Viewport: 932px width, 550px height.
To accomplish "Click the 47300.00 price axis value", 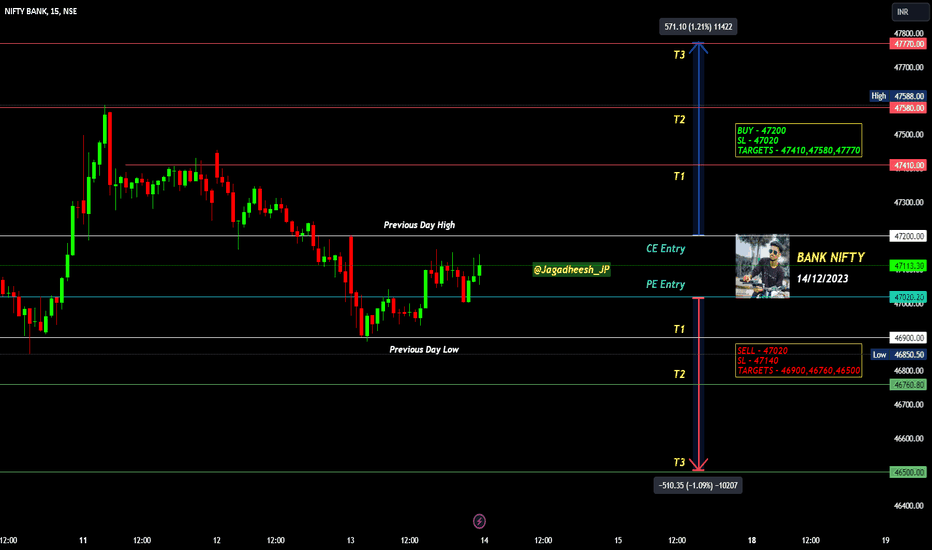I will click(909, 202).
